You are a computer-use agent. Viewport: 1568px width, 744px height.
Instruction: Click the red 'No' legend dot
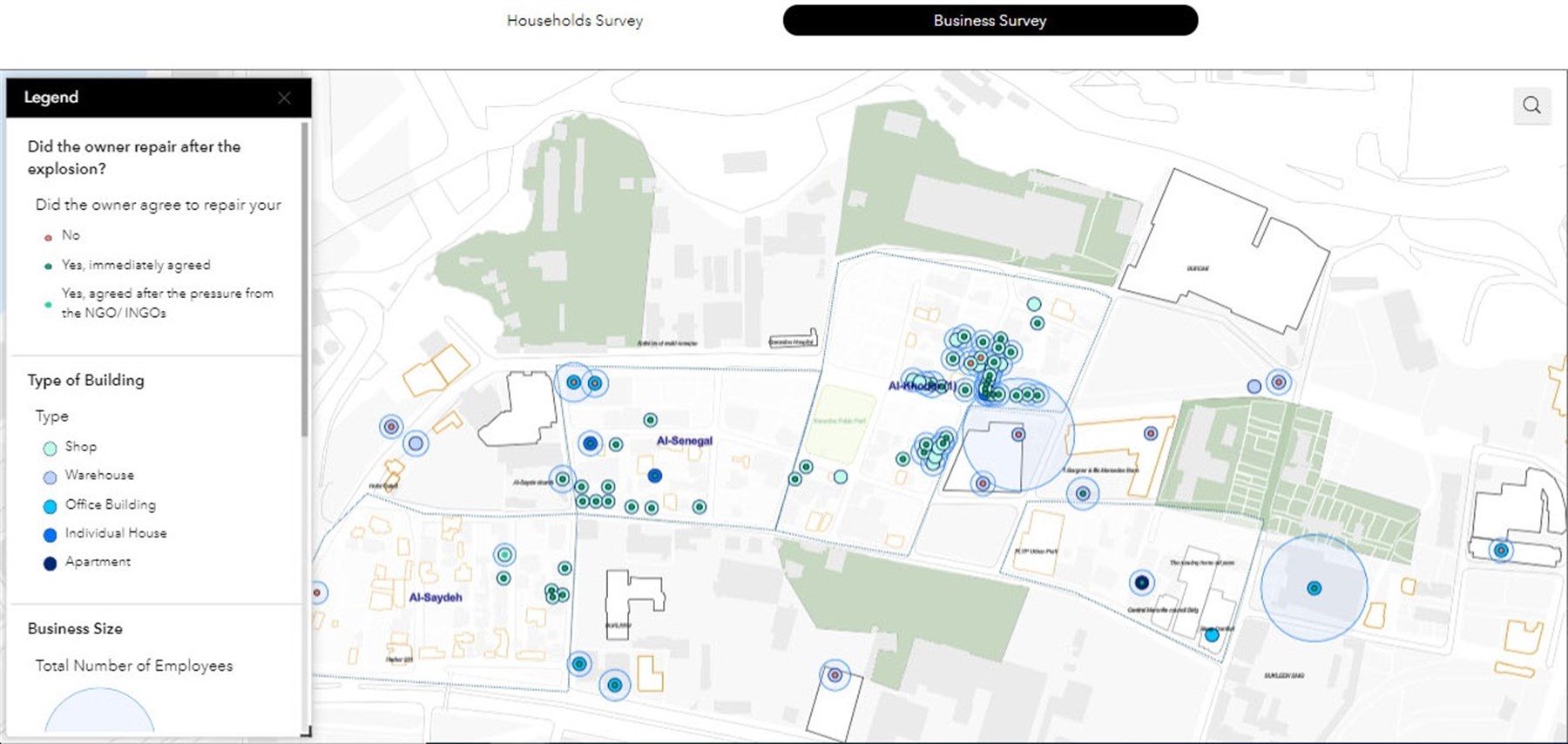point(48,237)
